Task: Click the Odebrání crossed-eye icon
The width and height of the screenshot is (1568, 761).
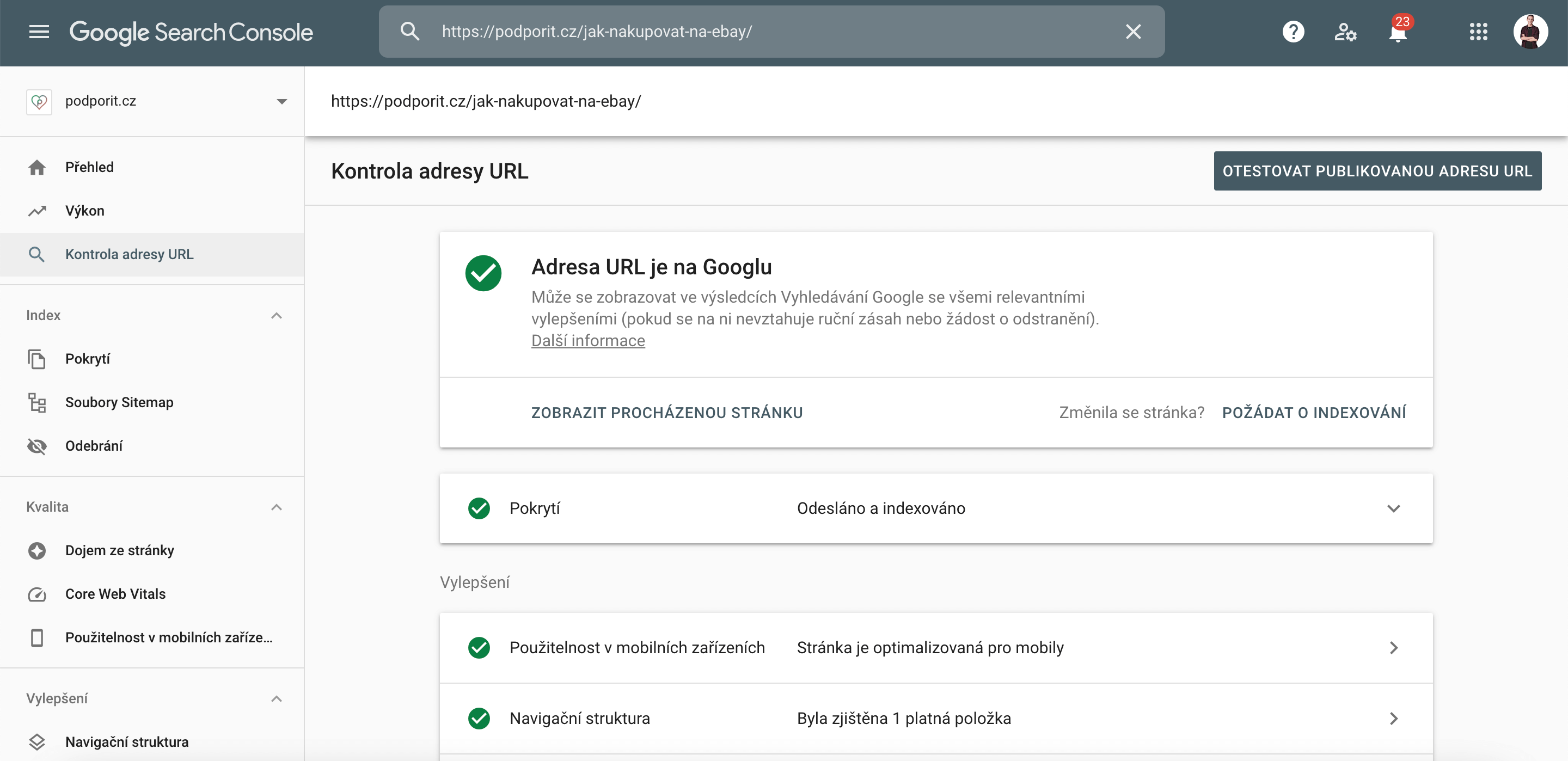Action: coord(37,446)
